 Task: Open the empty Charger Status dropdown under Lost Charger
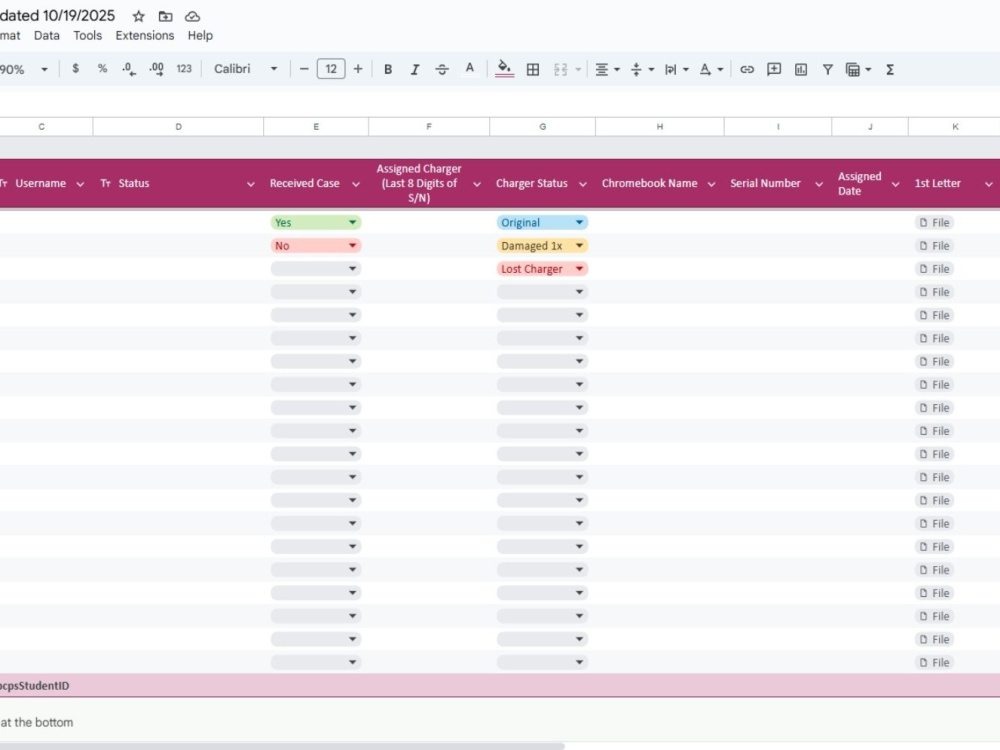542,291
